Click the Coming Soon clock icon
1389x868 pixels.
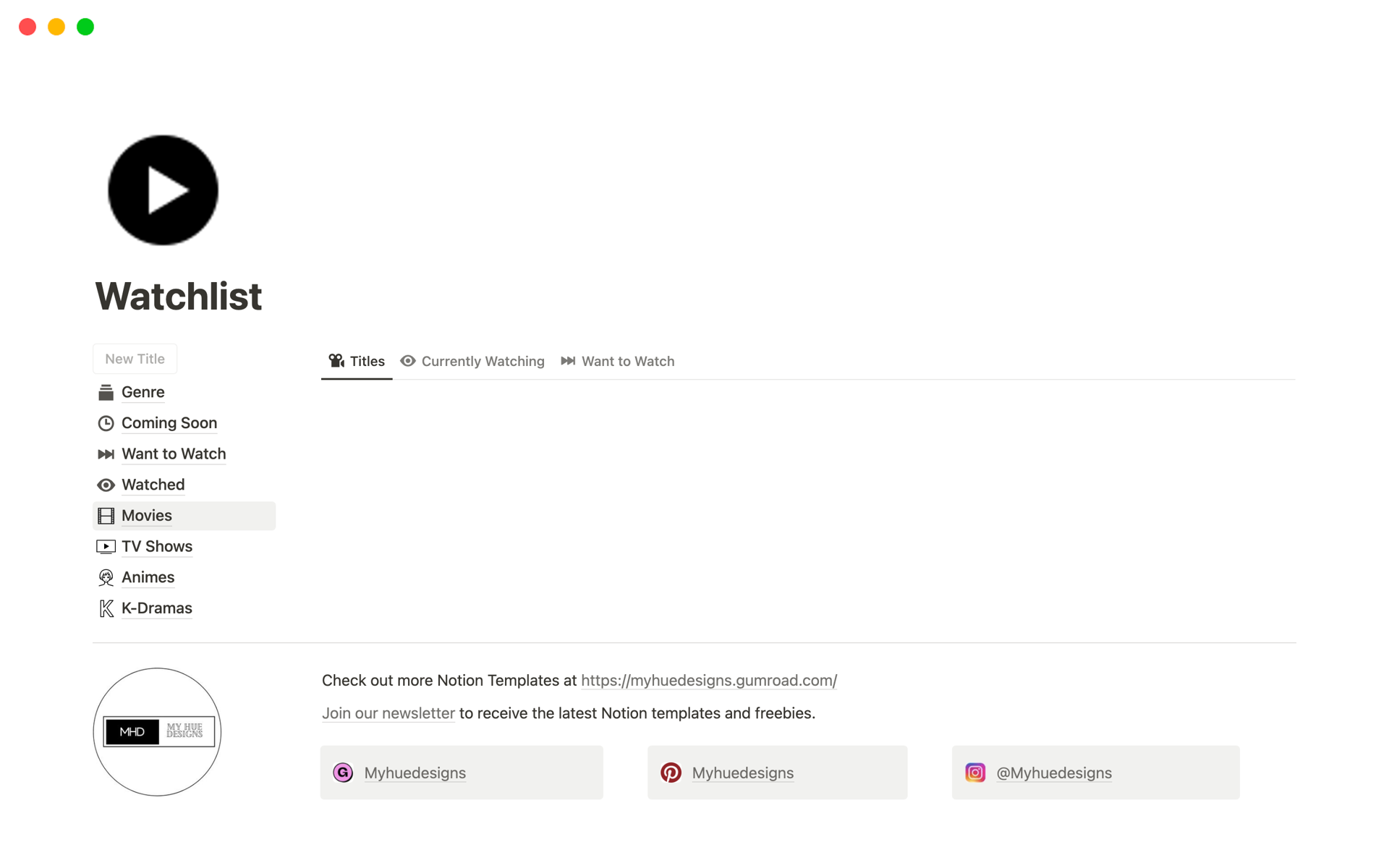(x=107, y=423)
